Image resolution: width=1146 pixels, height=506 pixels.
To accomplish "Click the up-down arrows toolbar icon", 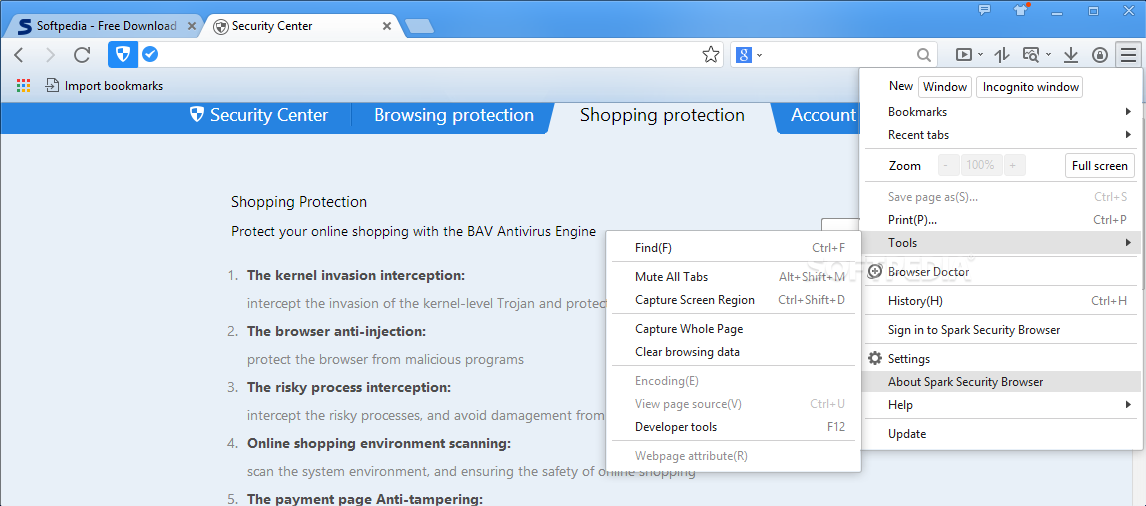I will (x=1002, y=55).
